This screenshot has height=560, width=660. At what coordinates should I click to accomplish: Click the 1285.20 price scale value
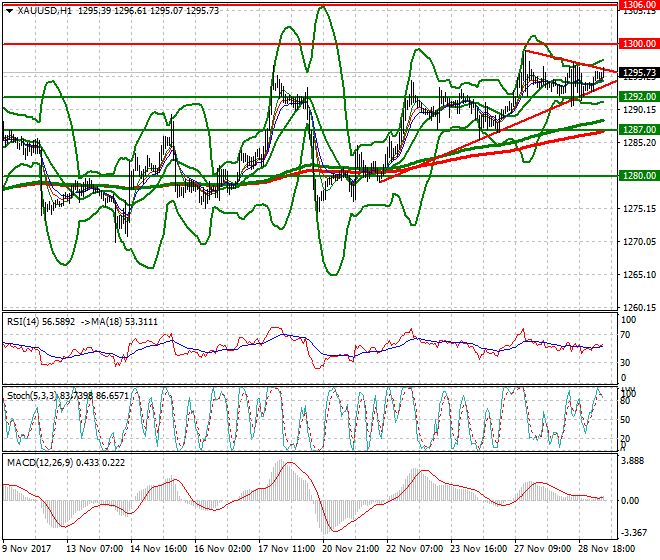click(x=639, y=143)
